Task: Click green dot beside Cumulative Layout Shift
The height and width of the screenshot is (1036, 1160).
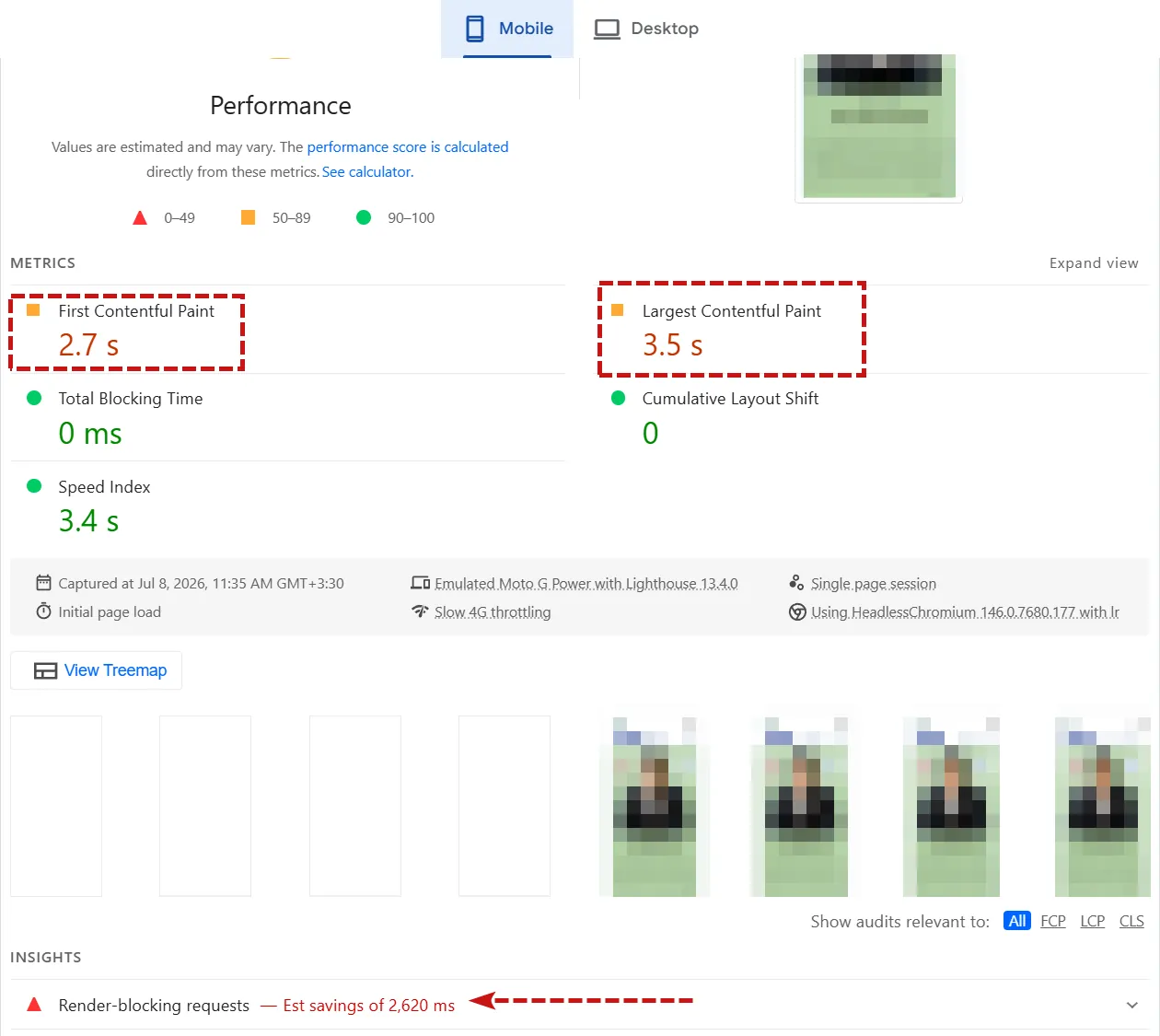Action: pos(619,398)
